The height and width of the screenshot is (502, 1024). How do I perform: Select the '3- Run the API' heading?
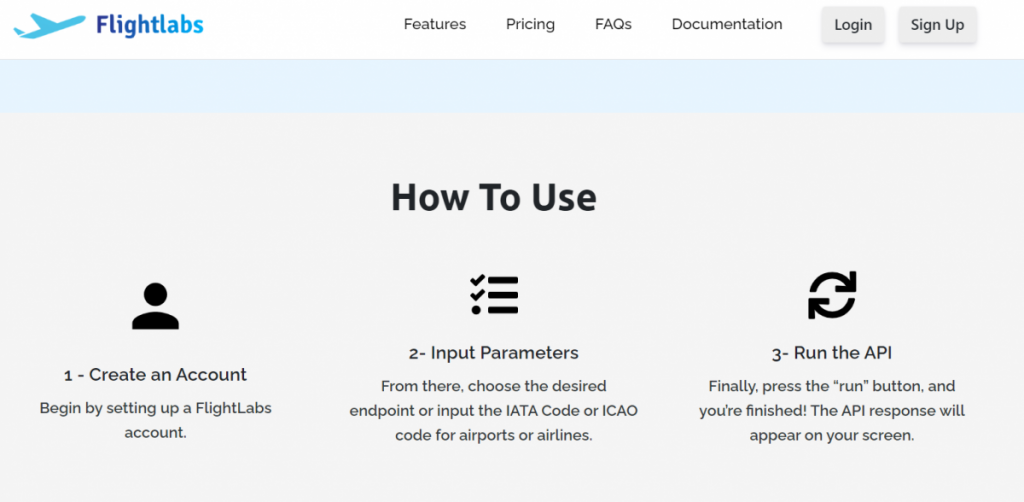[x=832, y=353]
